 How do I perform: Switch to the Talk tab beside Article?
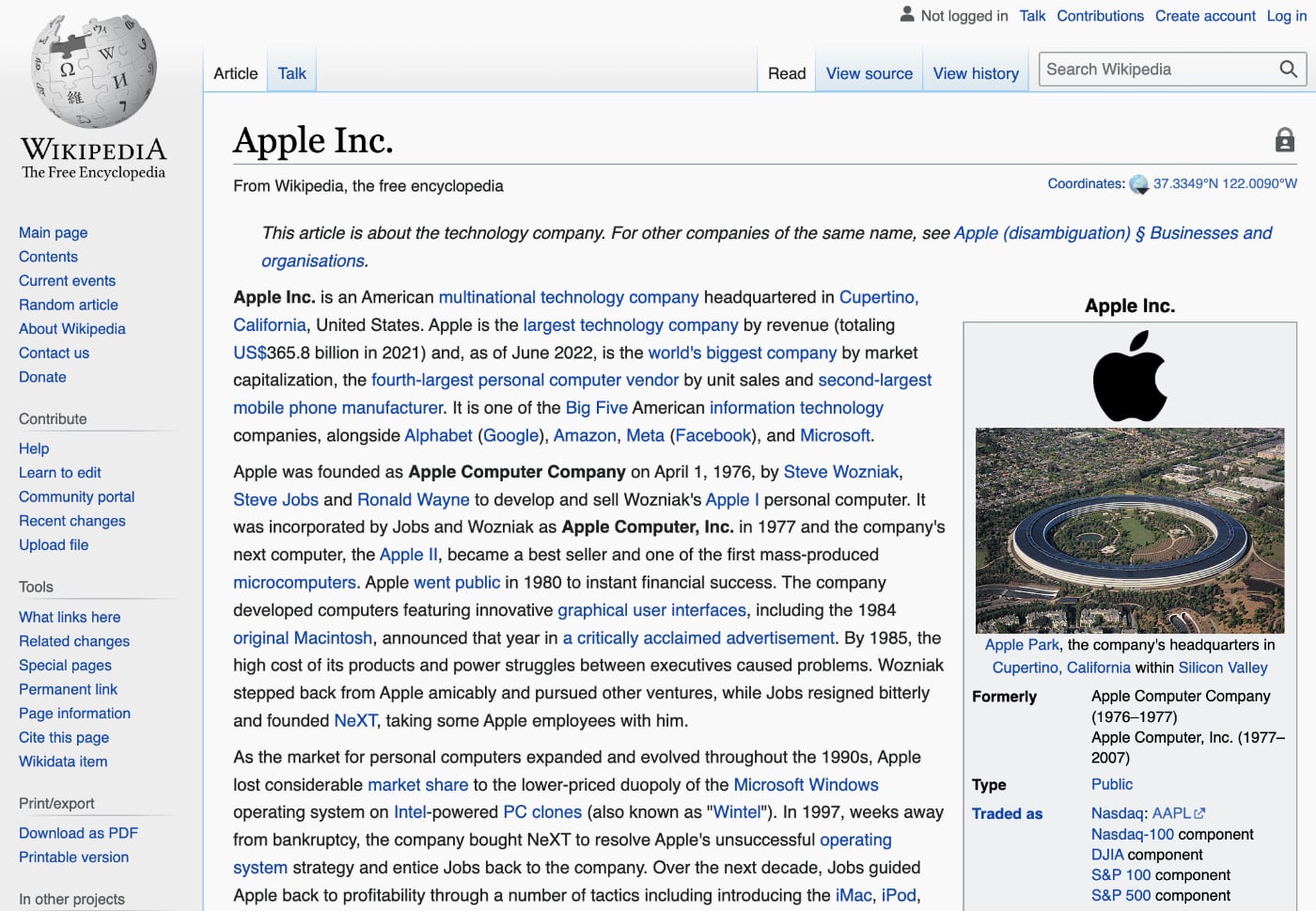[x=292, y=73]
